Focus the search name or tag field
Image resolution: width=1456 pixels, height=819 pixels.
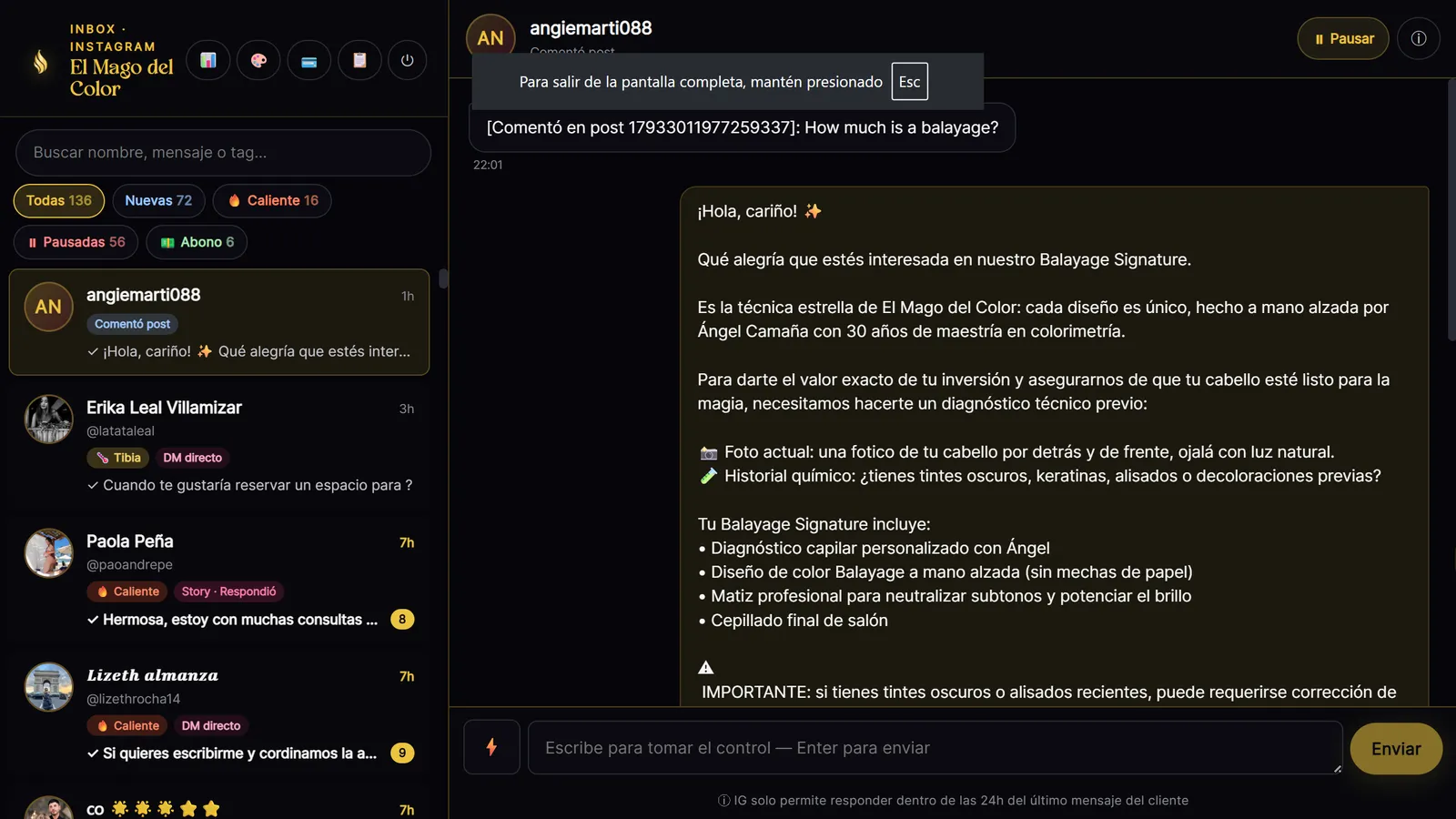coord(223,153)
